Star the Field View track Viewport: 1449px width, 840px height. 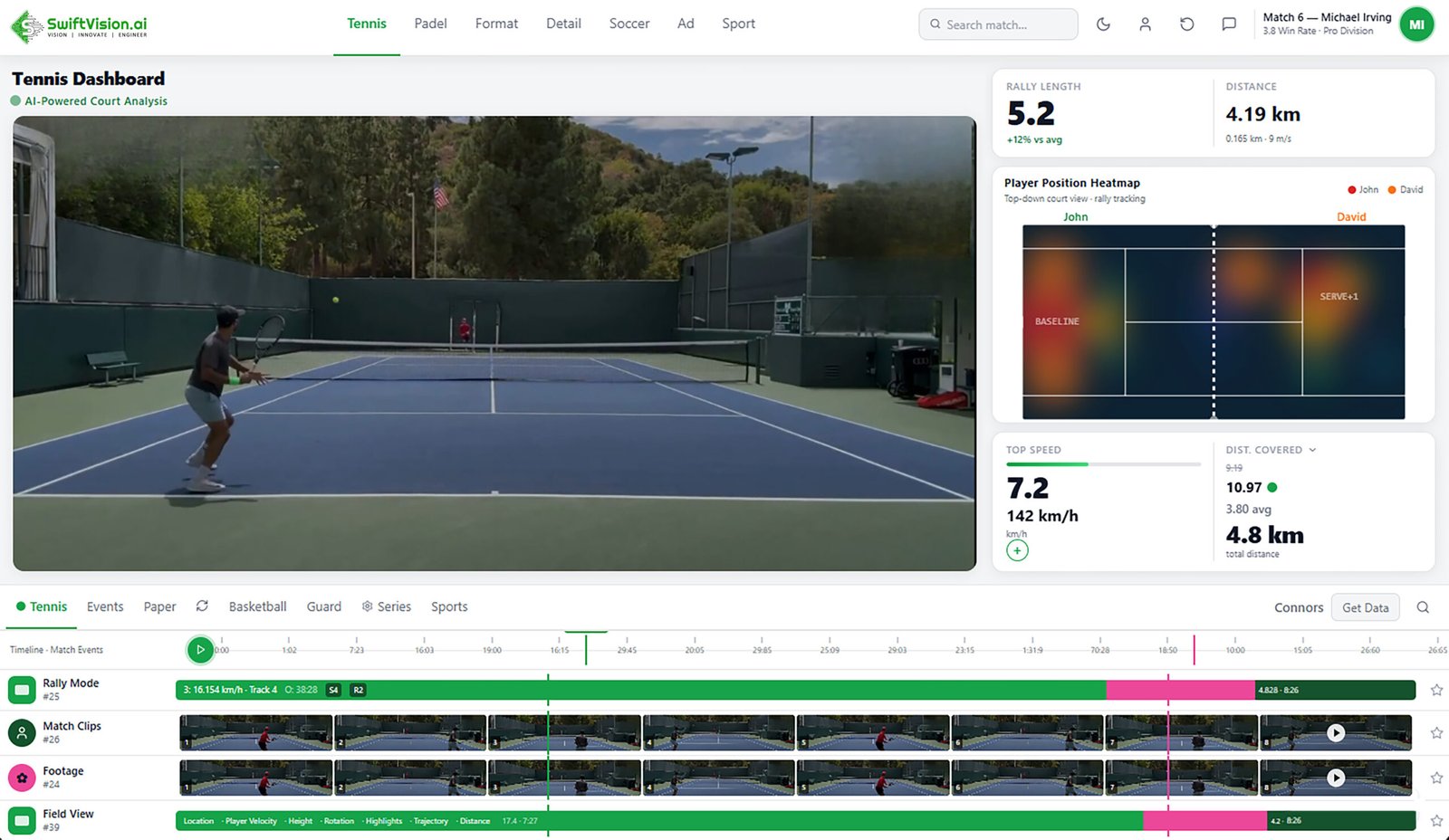coord(1436,821)
